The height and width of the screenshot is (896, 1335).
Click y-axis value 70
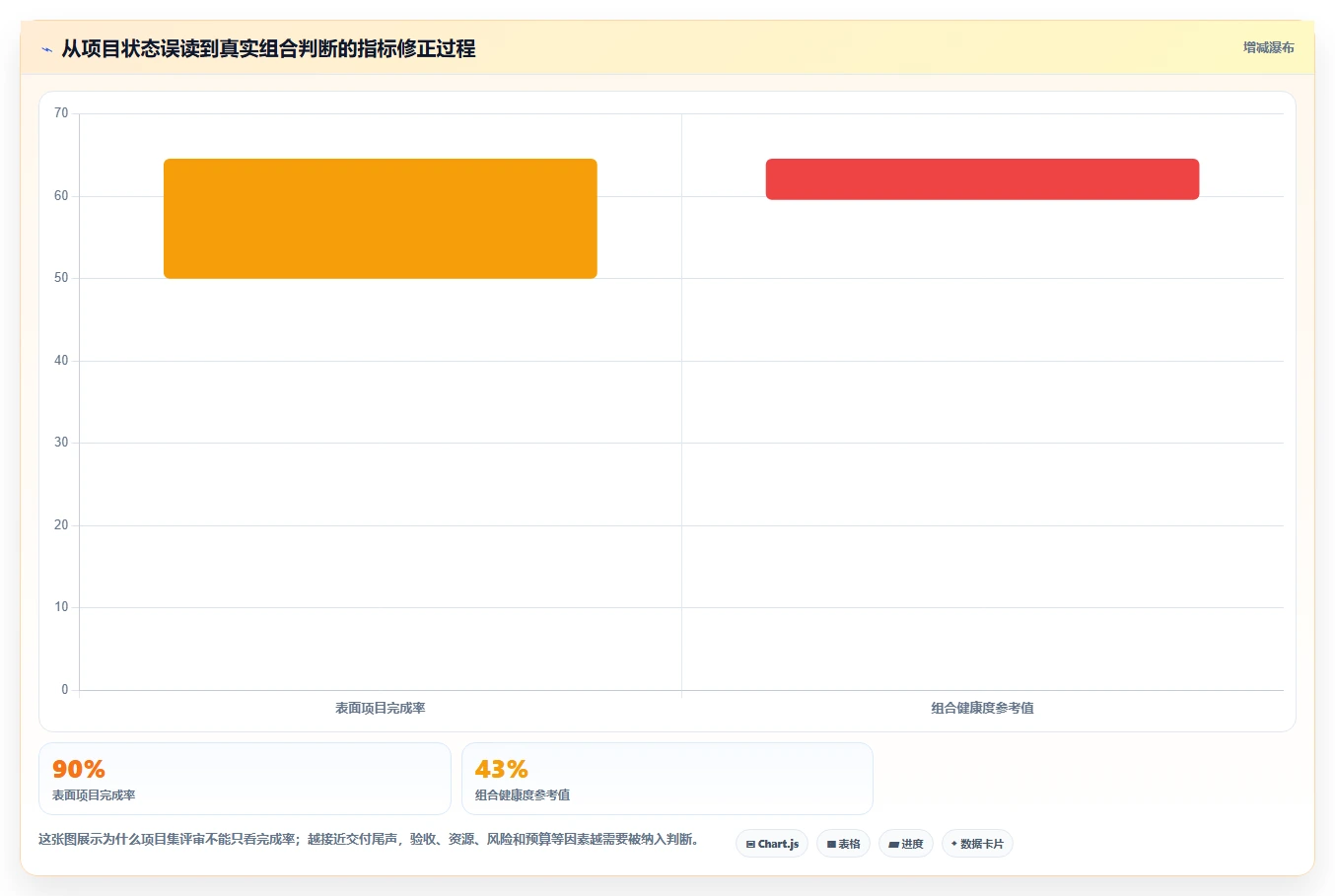pyautogui.click(x=61, y=113)
